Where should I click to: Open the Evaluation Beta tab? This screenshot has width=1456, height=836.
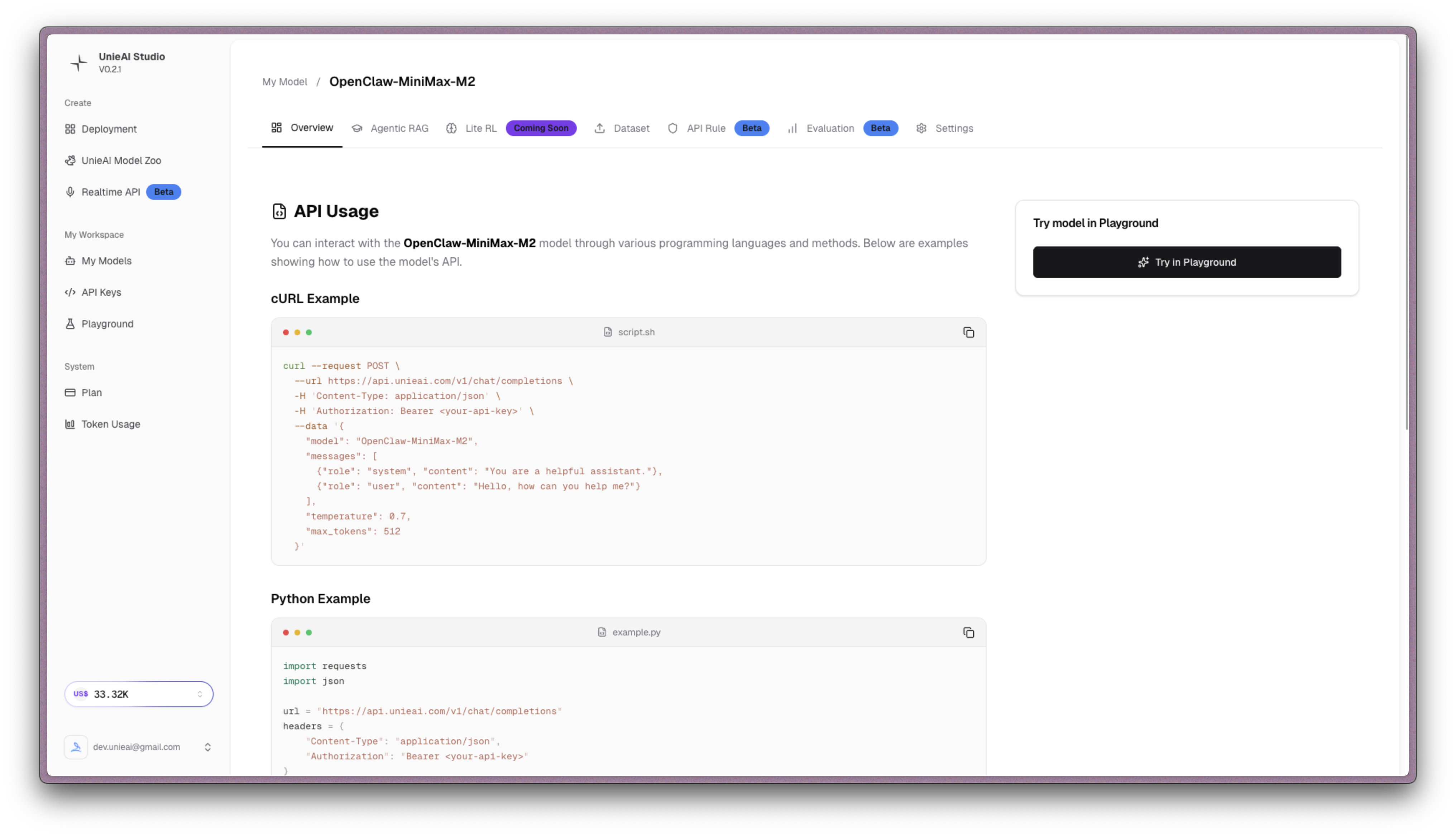click(x=830, y=128)
